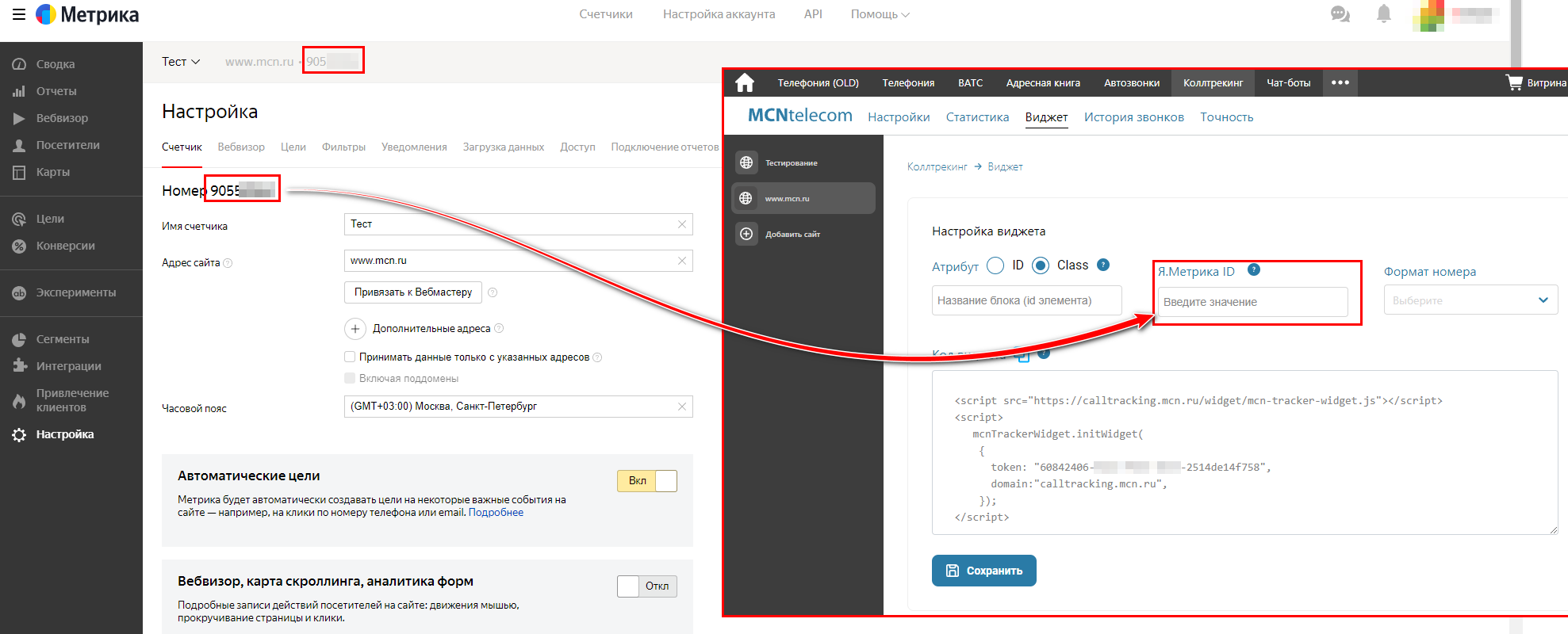Click the Добавить сайт plus icon

pyautogui.click(x=746, y=234)
